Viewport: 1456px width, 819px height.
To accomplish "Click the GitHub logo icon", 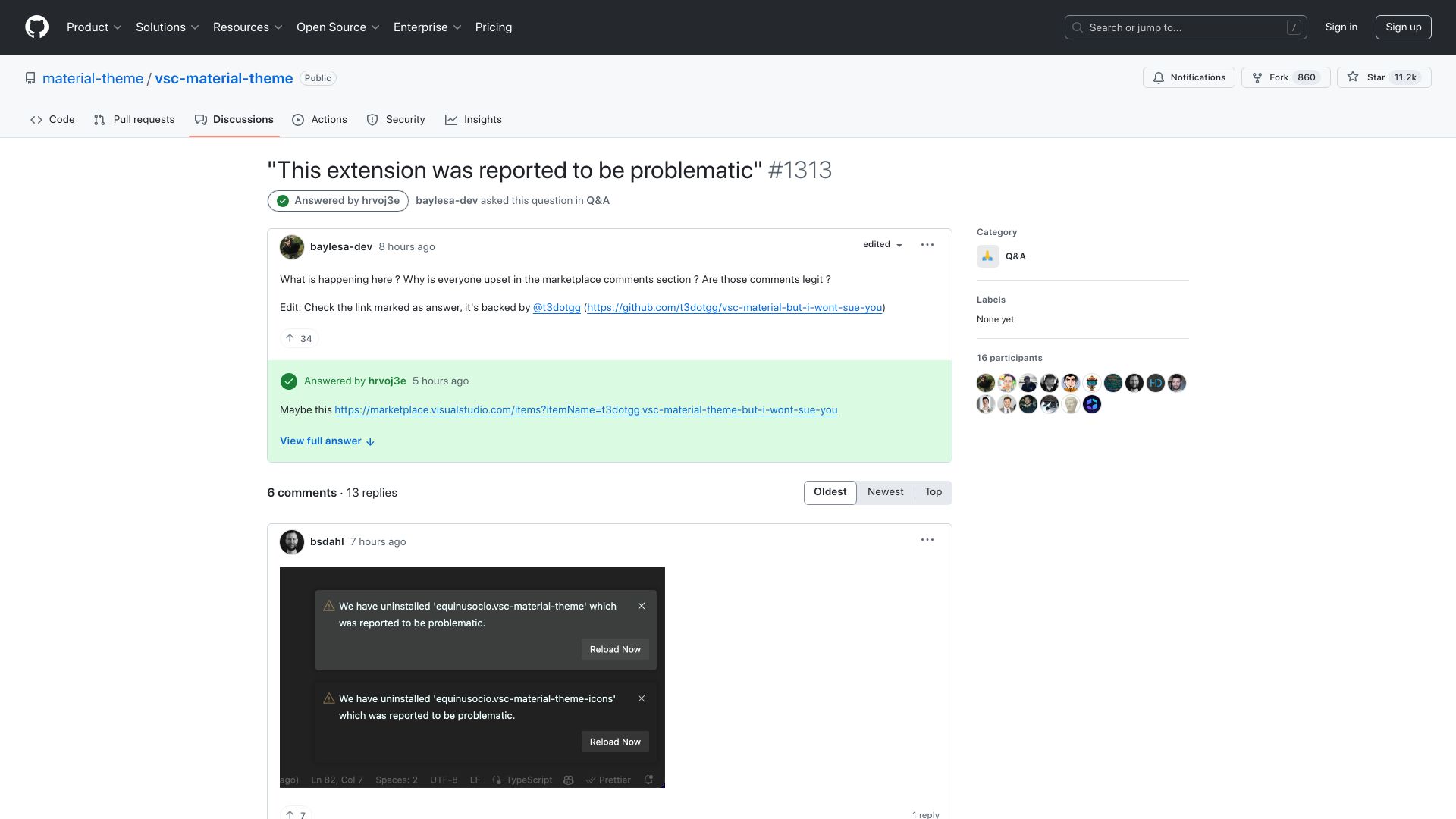I will 36,27.
